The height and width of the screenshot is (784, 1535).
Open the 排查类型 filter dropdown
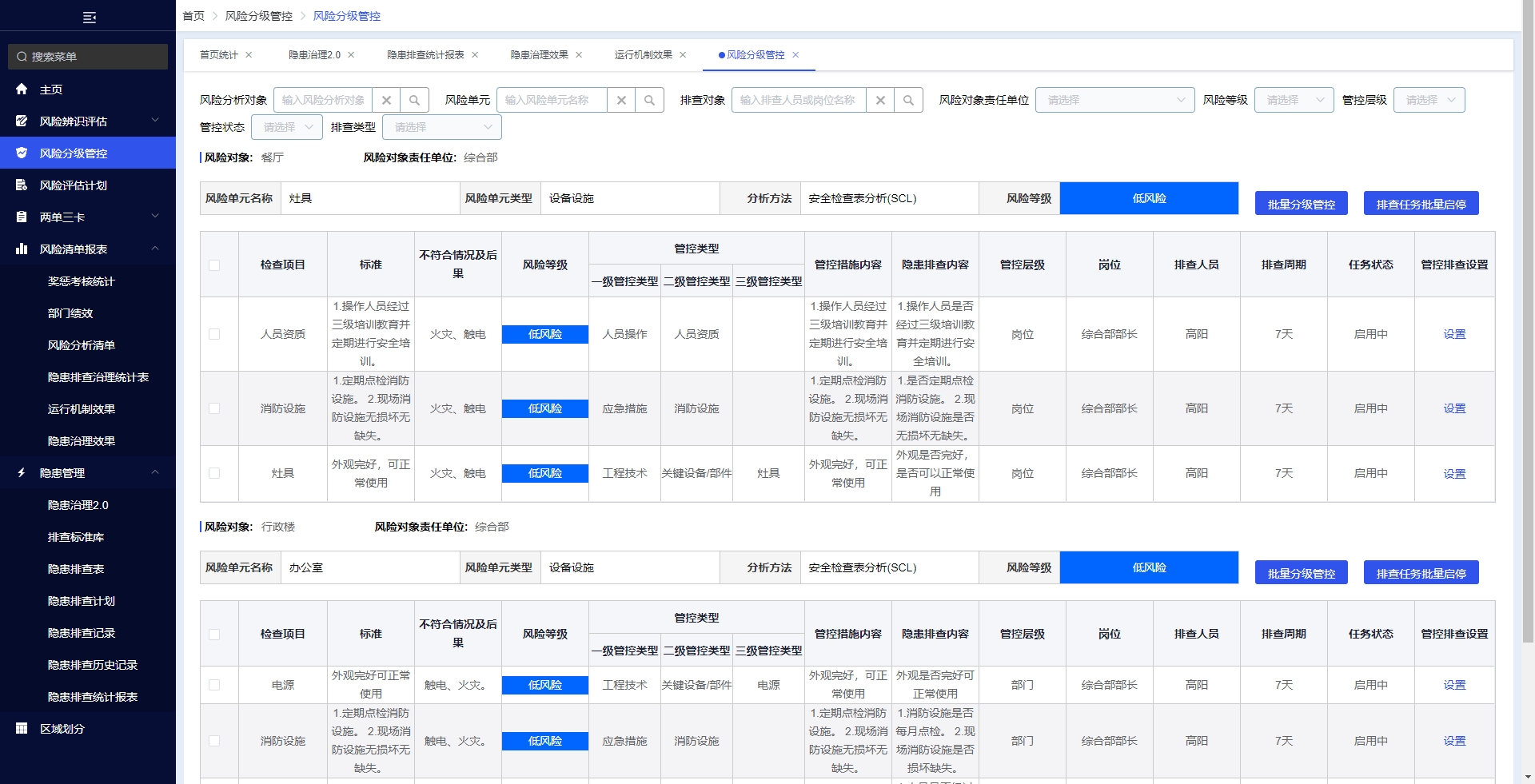(x=442, y=127)
